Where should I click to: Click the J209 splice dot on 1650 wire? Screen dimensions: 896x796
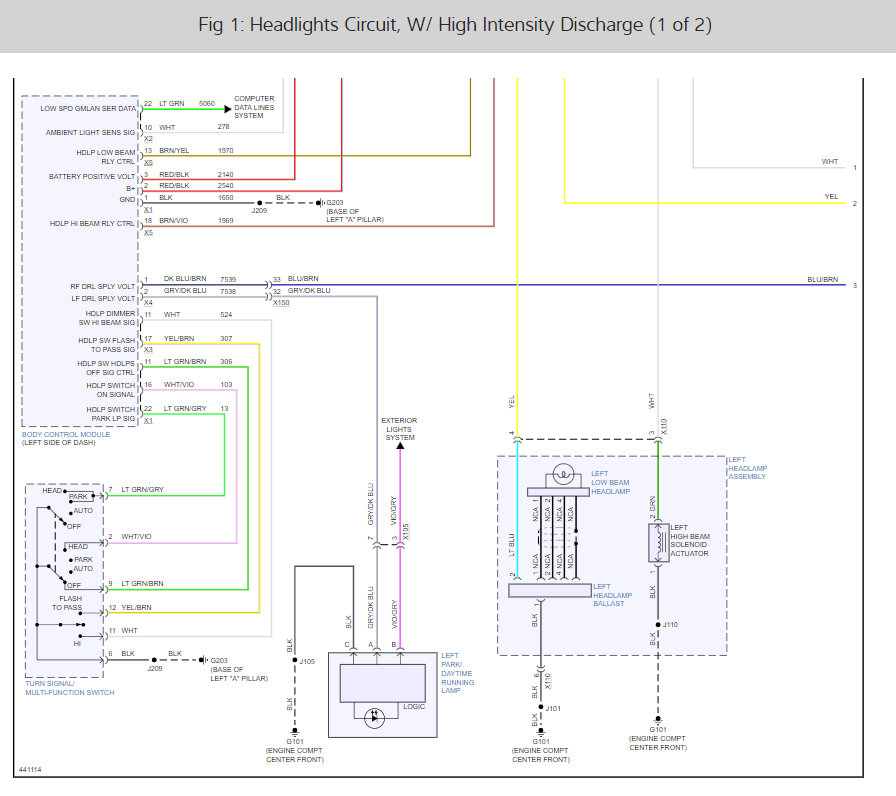click(259, 203)
